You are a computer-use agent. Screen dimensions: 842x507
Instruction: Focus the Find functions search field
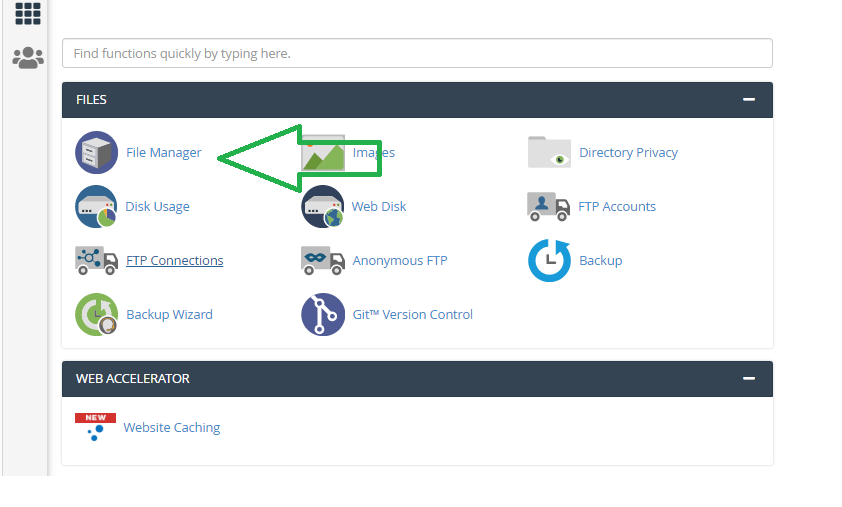(x=417, y=53)
